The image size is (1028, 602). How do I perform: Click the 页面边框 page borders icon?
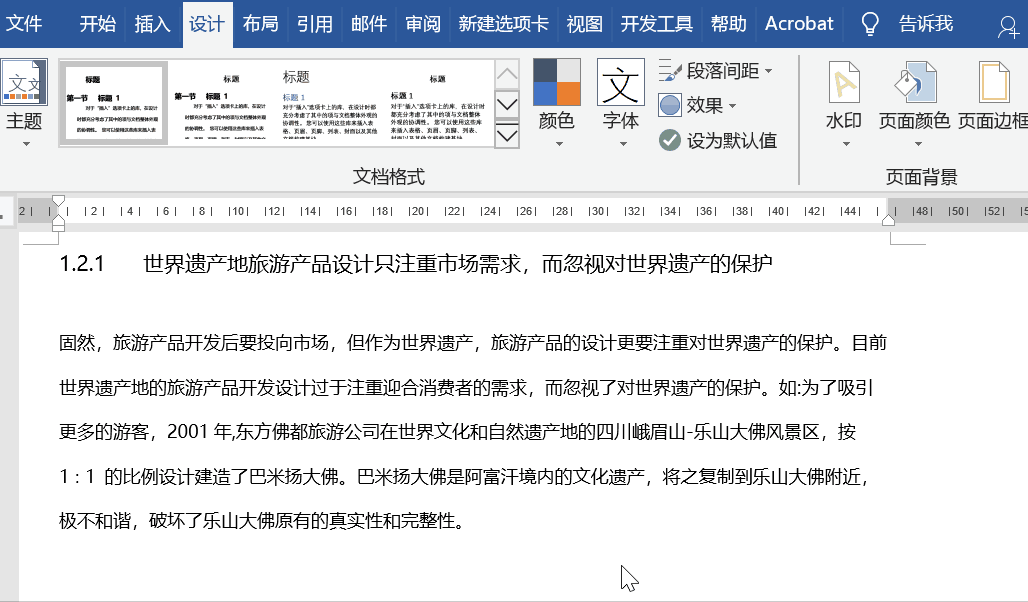(994, 84)
